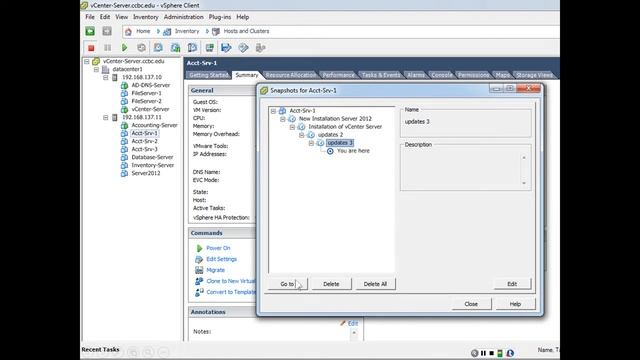Click the Migrate icon in Commands
The width and height of the screenshot is (640, 360).
(199, 270)
